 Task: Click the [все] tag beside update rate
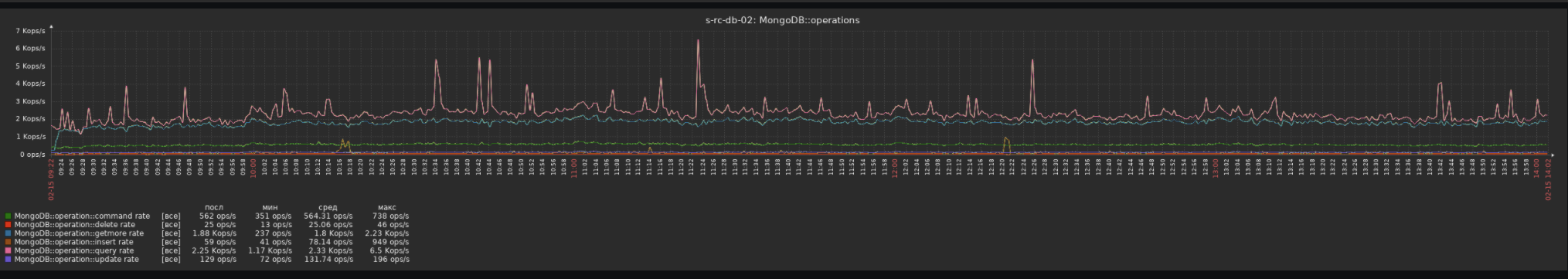click(x=171, y=260)
